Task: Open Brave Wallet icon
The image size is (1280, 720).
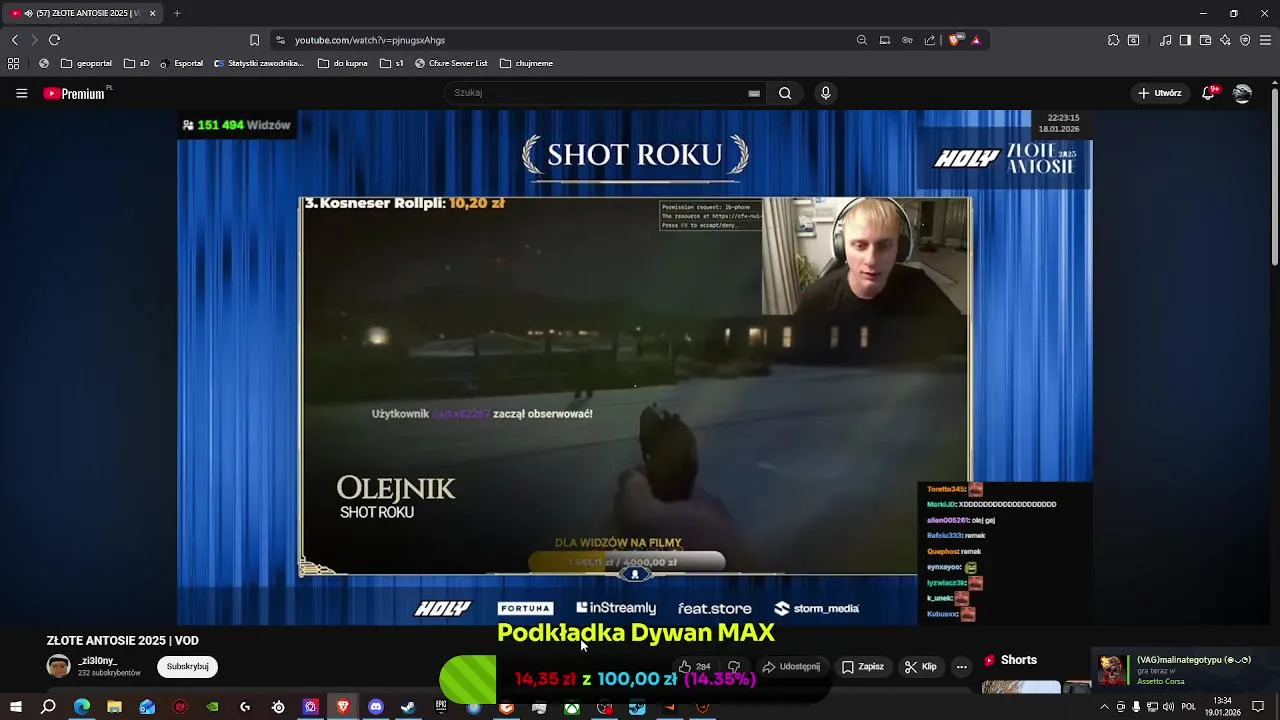Action: pyautogui.click(x=1205, y=40)
